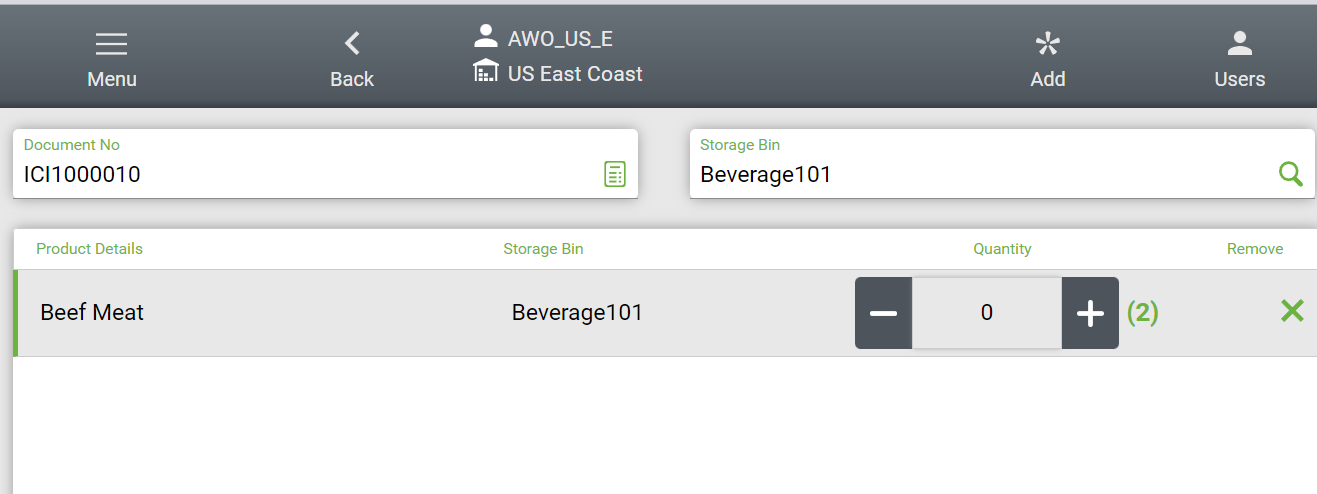Go back using the Back arrow
Screen dimensions: 1317x494
[x=352, y=44]
